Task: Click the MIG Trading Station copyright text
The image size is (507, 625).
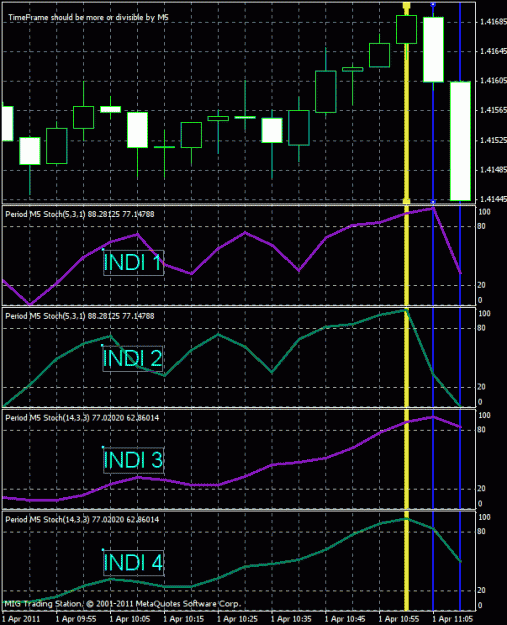Action: click(122, 604)
